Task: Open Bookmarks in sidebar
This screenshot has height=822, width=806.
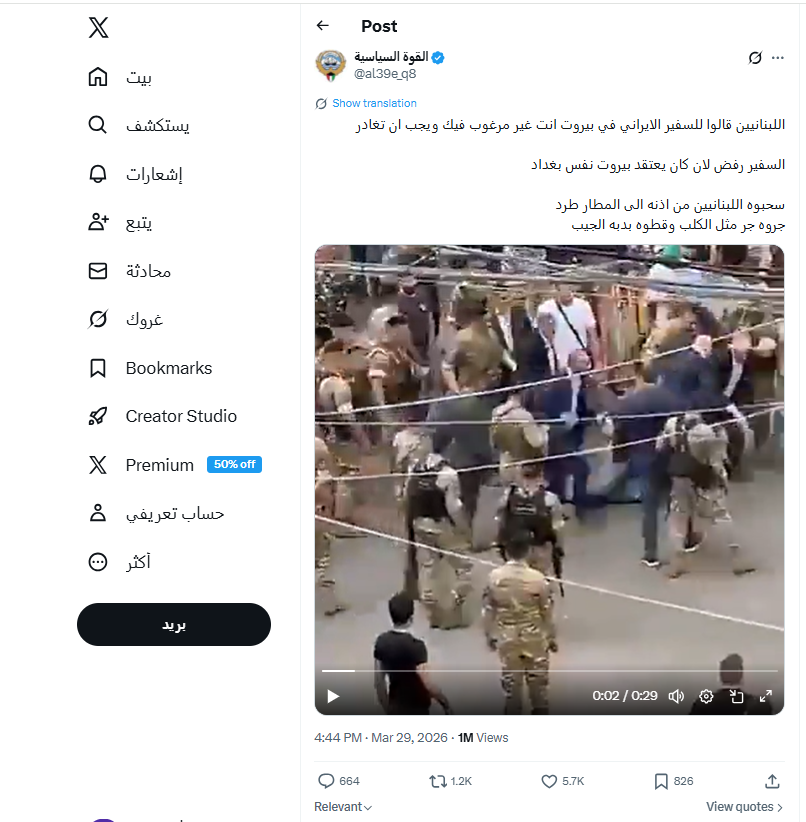Action: pos(150,368)
